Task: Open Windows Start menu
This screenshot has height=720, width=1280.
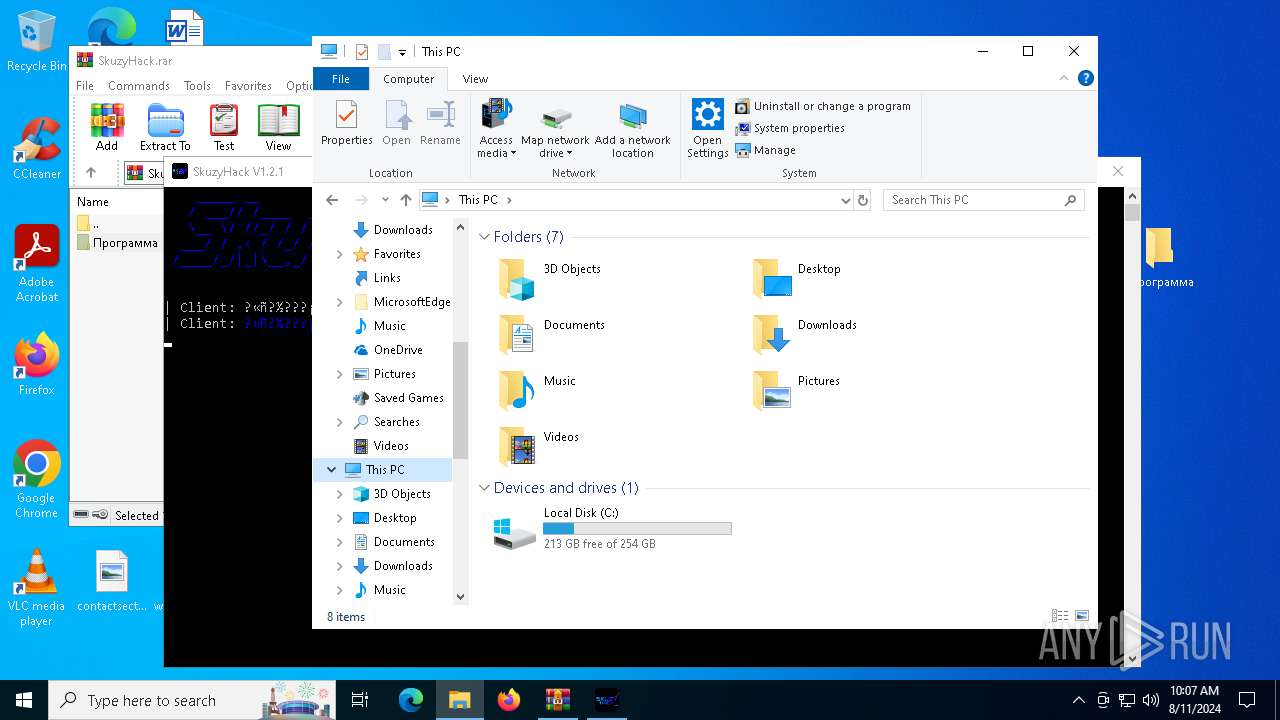Action: click(24, 700)
